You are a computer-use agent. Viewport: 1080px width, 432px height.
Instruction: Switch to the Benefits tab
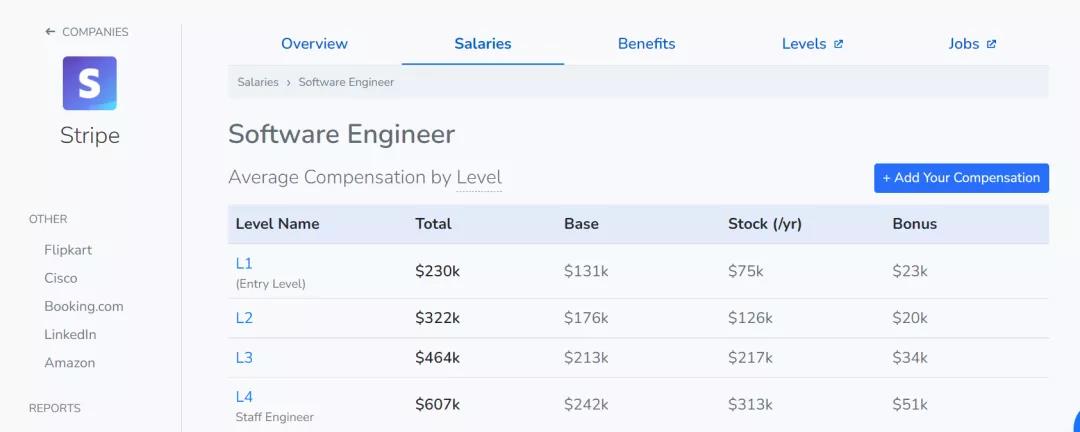(x=646, y=43)
